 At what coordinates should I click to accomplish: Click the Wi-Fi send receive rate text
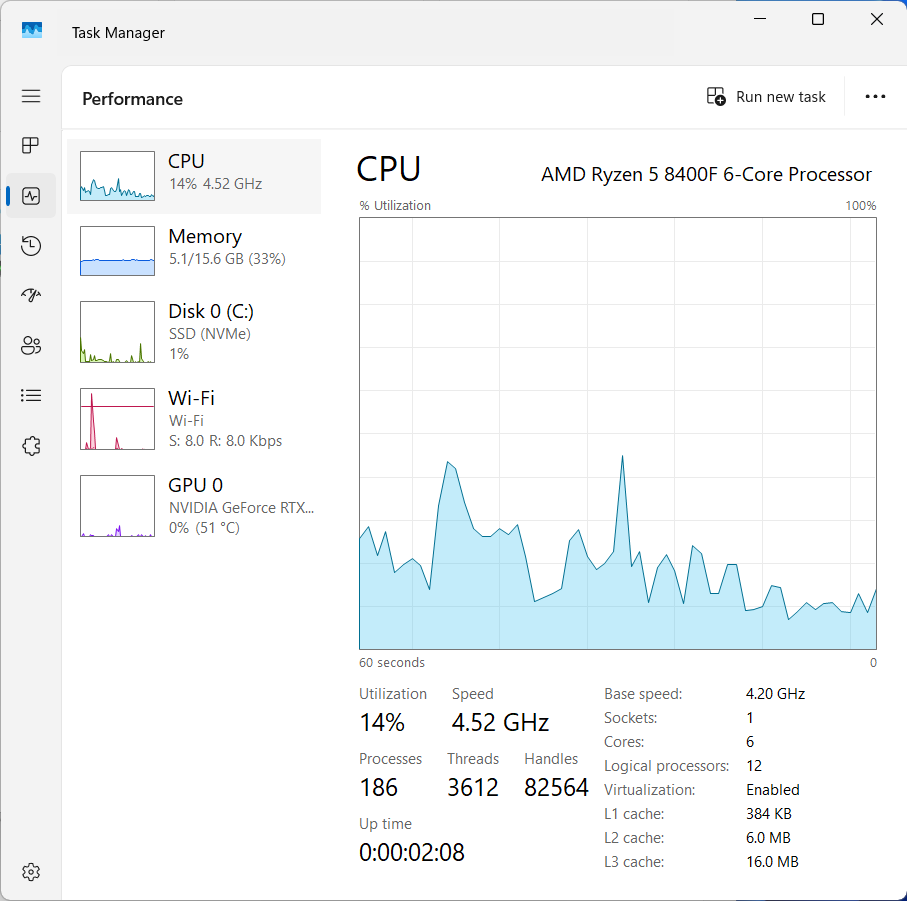[225, 441]
